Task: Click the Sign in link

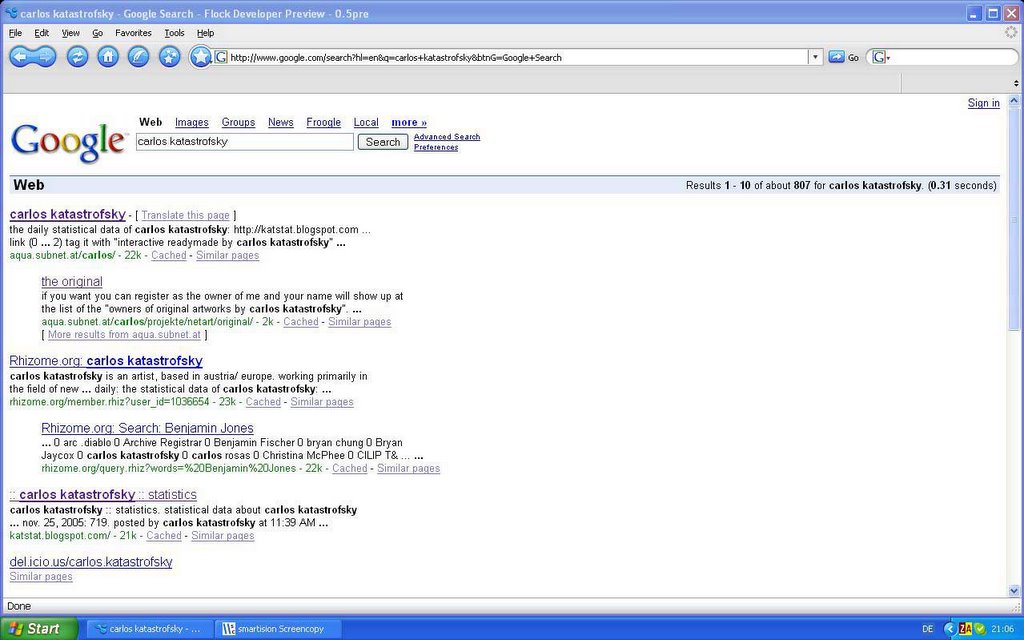Action: 984,103
